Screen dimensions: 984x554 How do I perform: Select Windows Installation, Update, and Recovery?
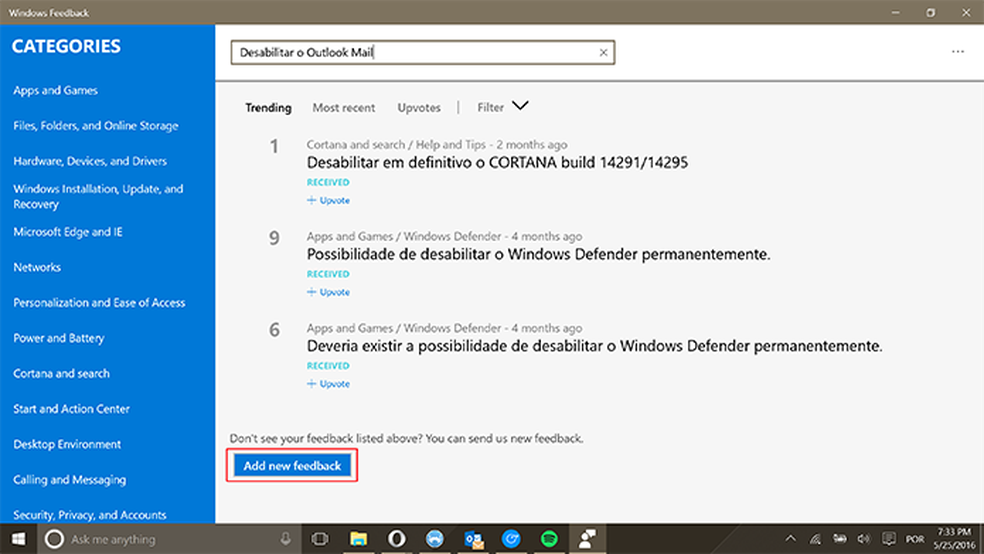click(98, 196)
